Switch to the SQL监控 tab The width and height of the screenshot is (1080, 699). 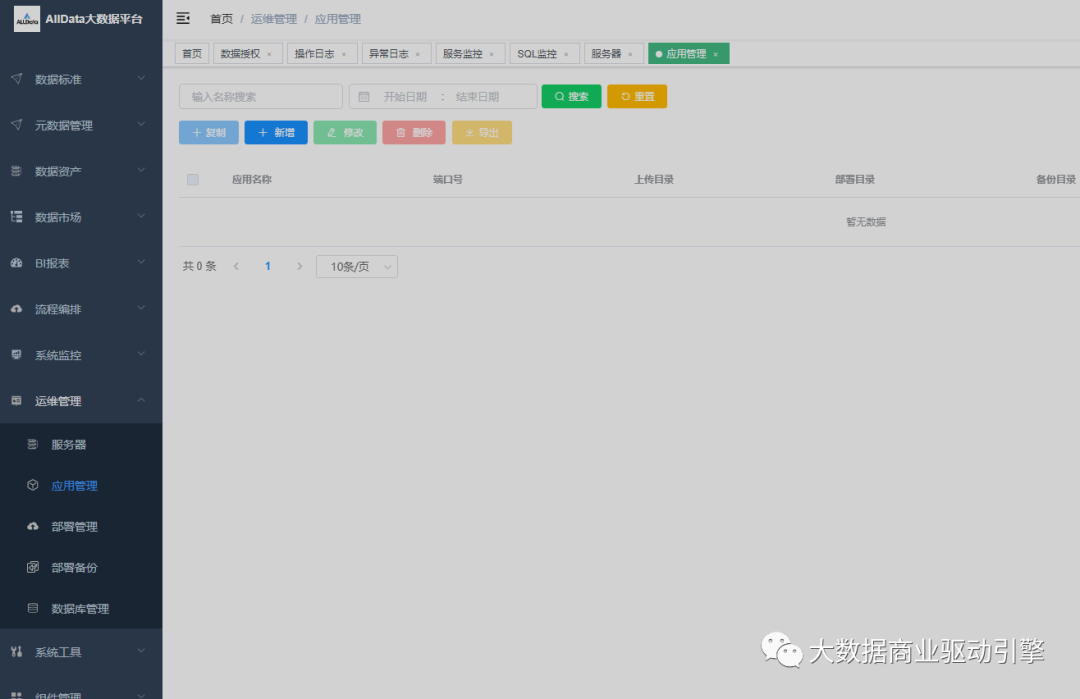click(537, 53)
